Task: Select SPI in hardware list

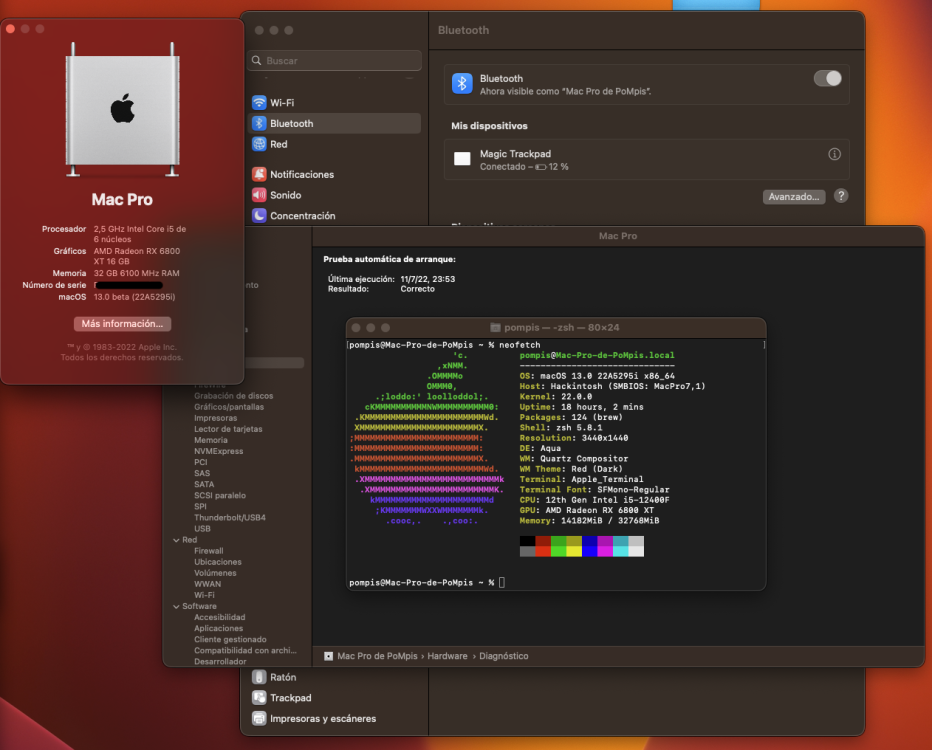Action: point(200,507)
